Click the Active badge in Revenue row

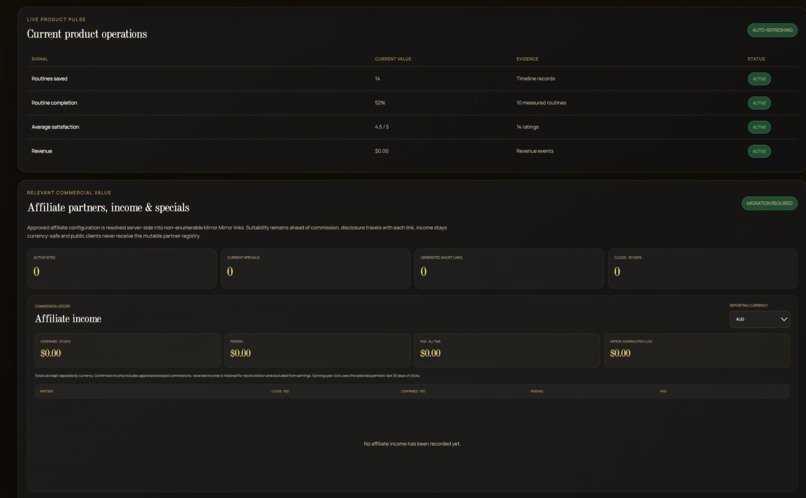click(759, 152)
